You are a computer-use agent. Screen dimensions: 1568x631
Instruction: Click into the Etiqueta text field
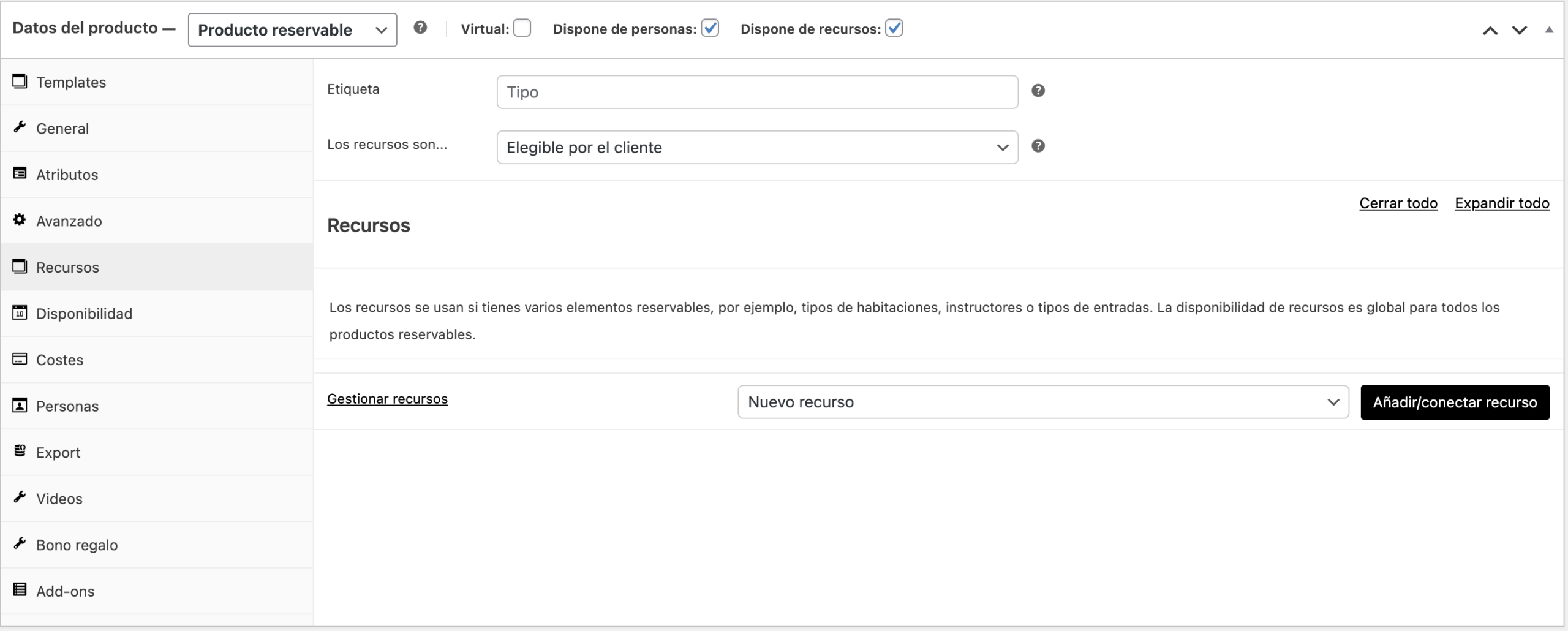click(757, 92)
